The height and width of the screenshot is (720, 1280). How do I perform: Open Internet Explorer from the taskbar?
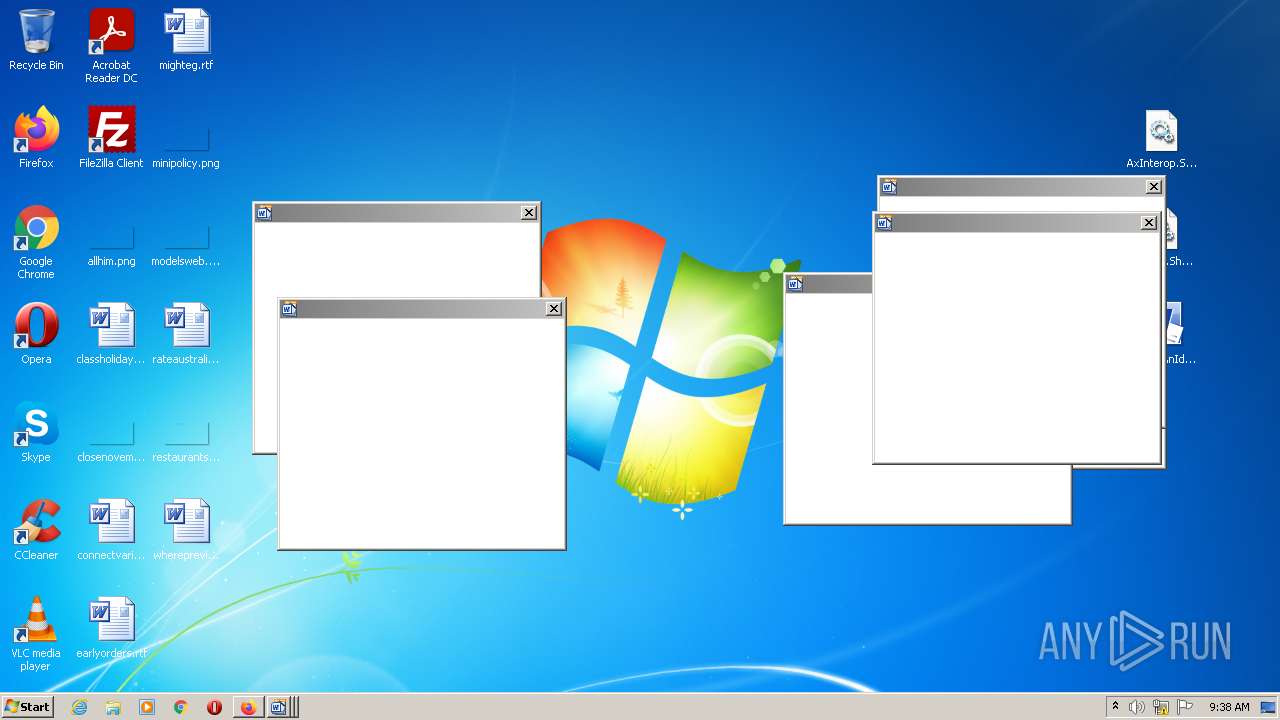tap(80, 707)
